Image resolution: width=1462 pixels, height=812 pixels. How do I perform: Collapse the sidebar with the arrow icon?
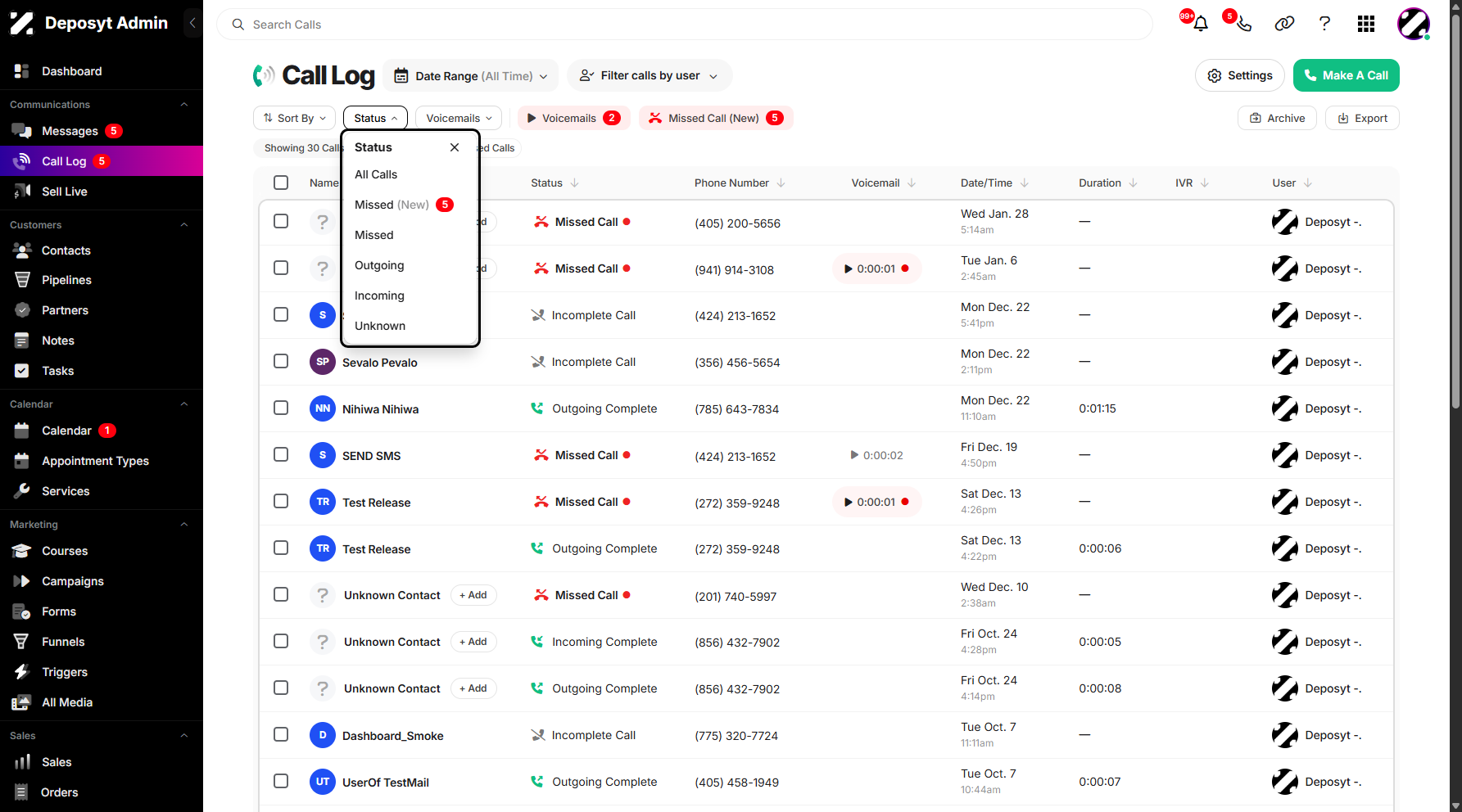[x=192, y=23]
